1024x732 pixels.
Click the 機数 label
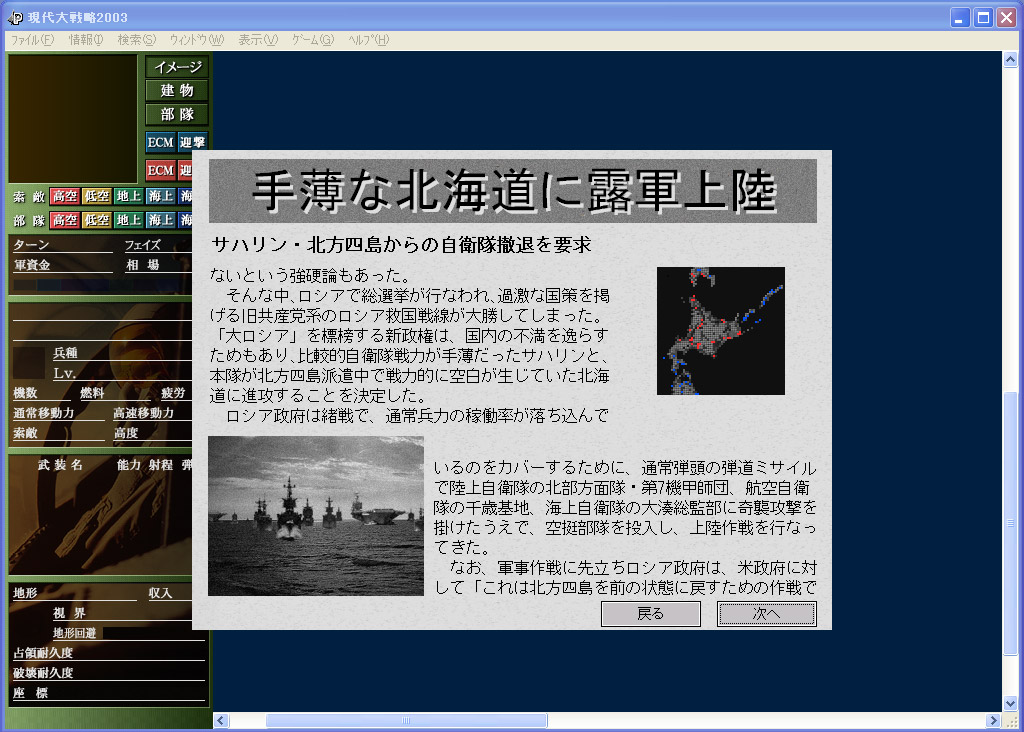25,393
